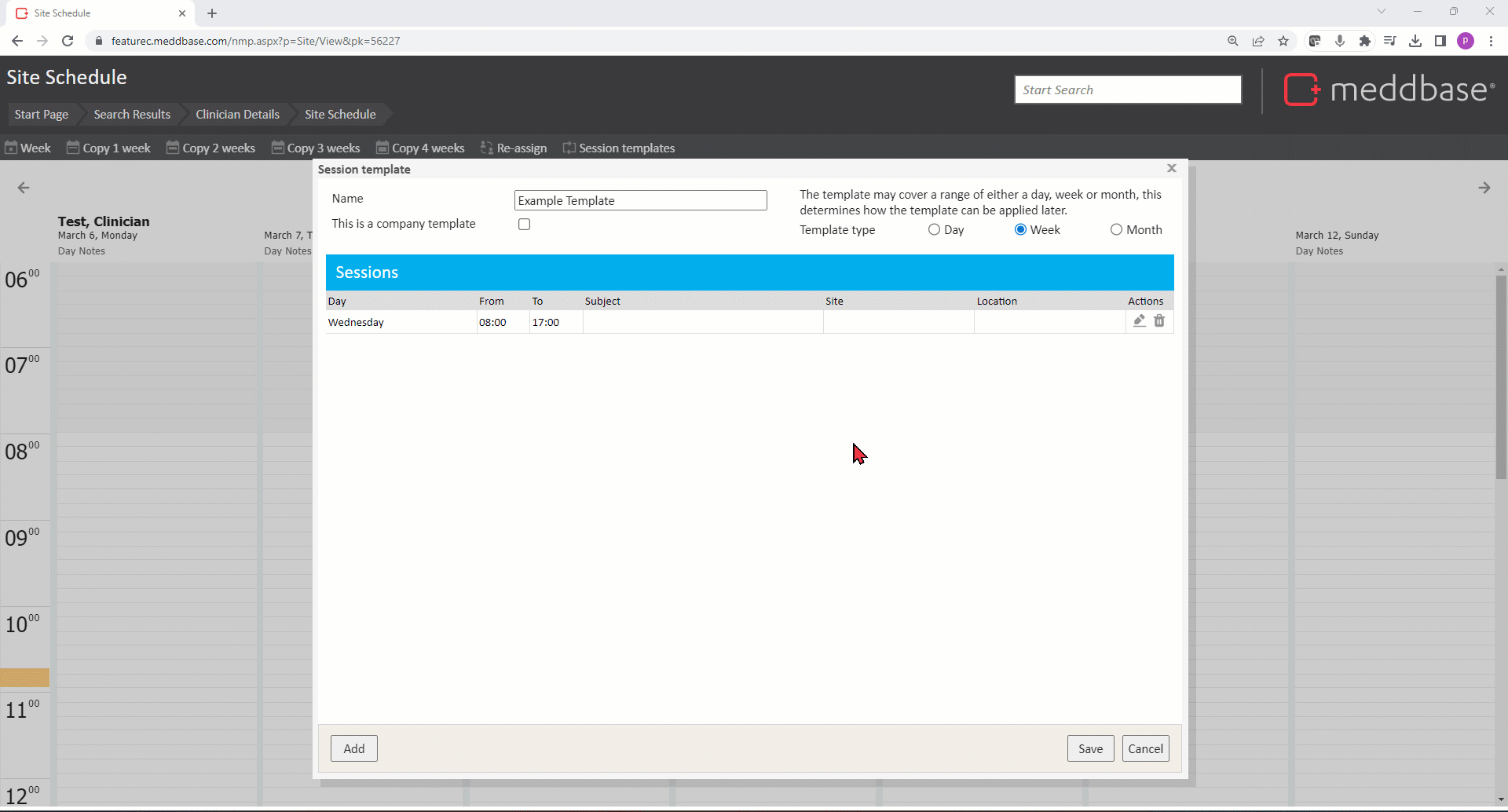Toggle the company template checkbox
This screenshot has width=1508, height=812.
pyautogui.click(x=524, y=225)
